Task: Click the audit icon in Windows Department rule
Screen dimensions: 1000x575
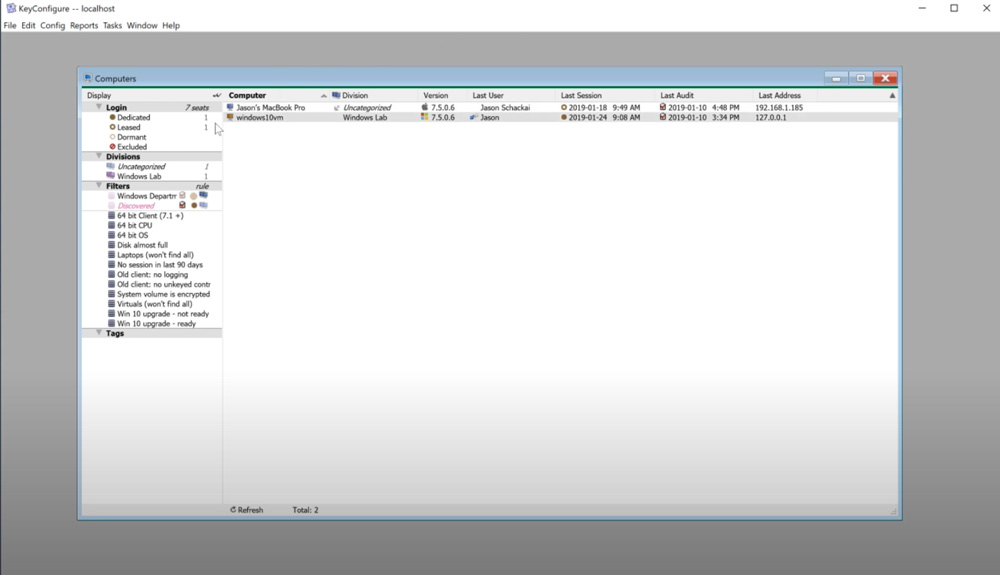Action: click(x=182, y=196)
